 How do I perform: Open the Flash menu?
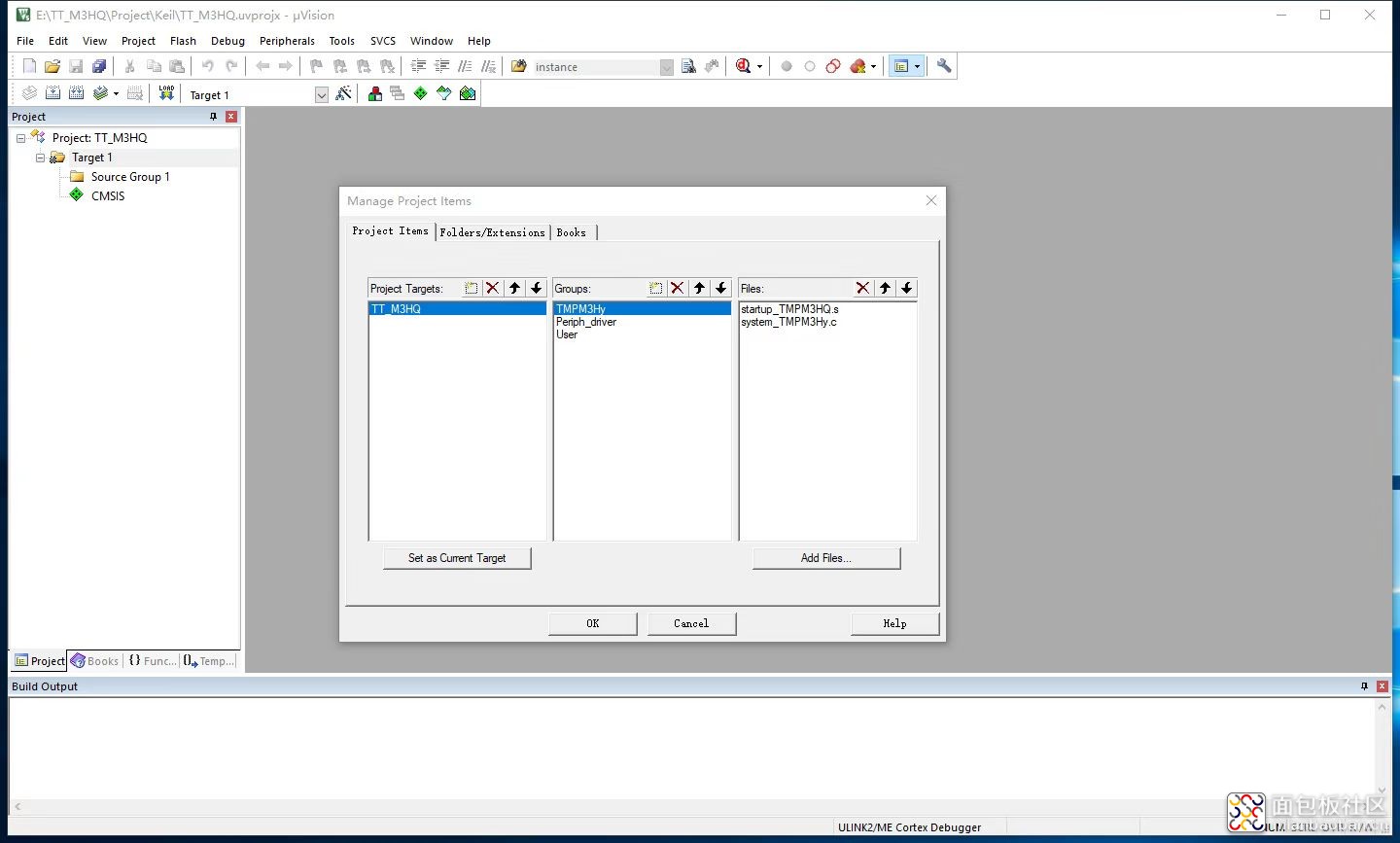pos(183,41)
